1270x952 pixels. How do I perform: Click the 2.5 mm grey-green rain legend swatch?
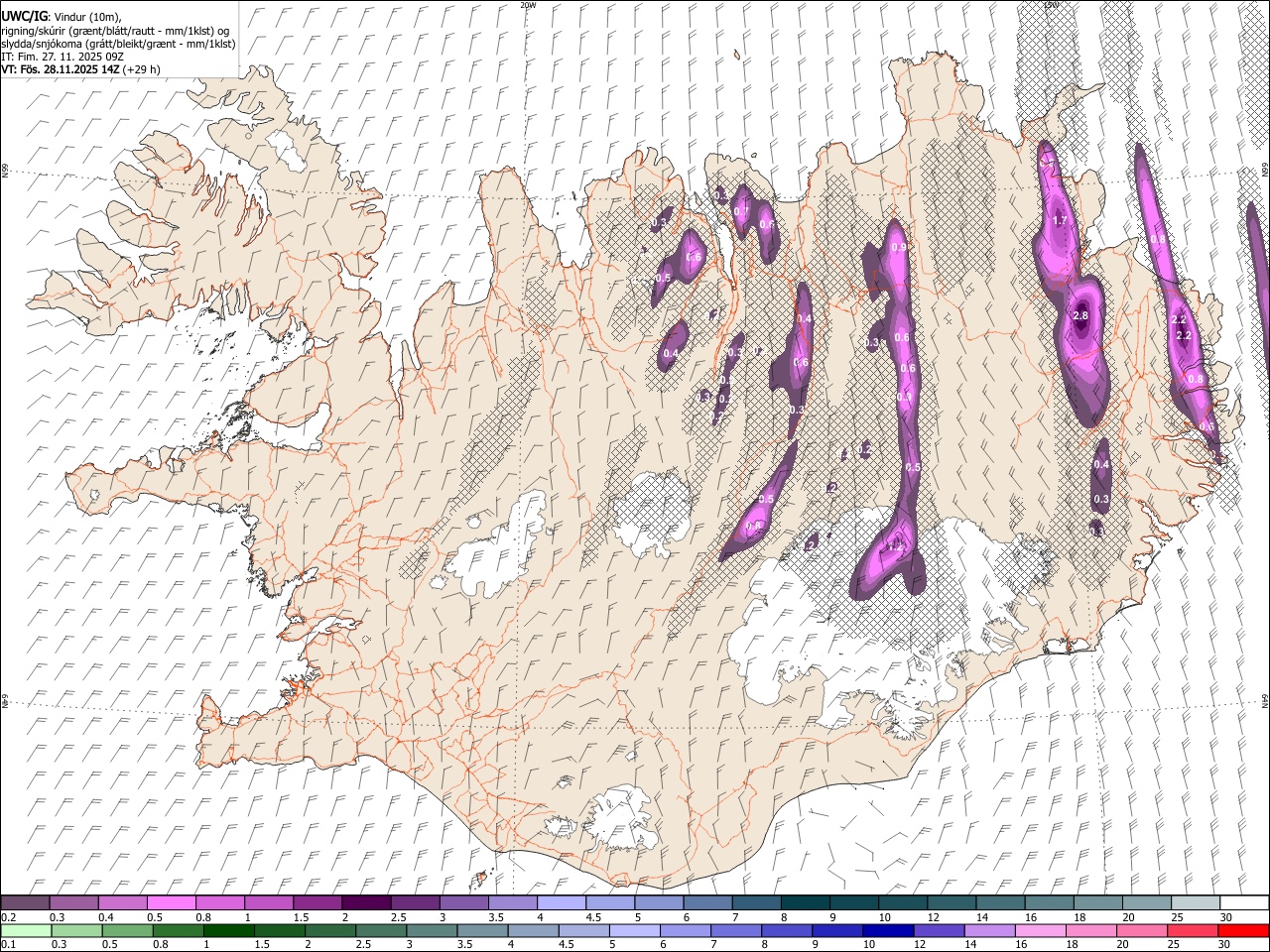coord(381,930)
